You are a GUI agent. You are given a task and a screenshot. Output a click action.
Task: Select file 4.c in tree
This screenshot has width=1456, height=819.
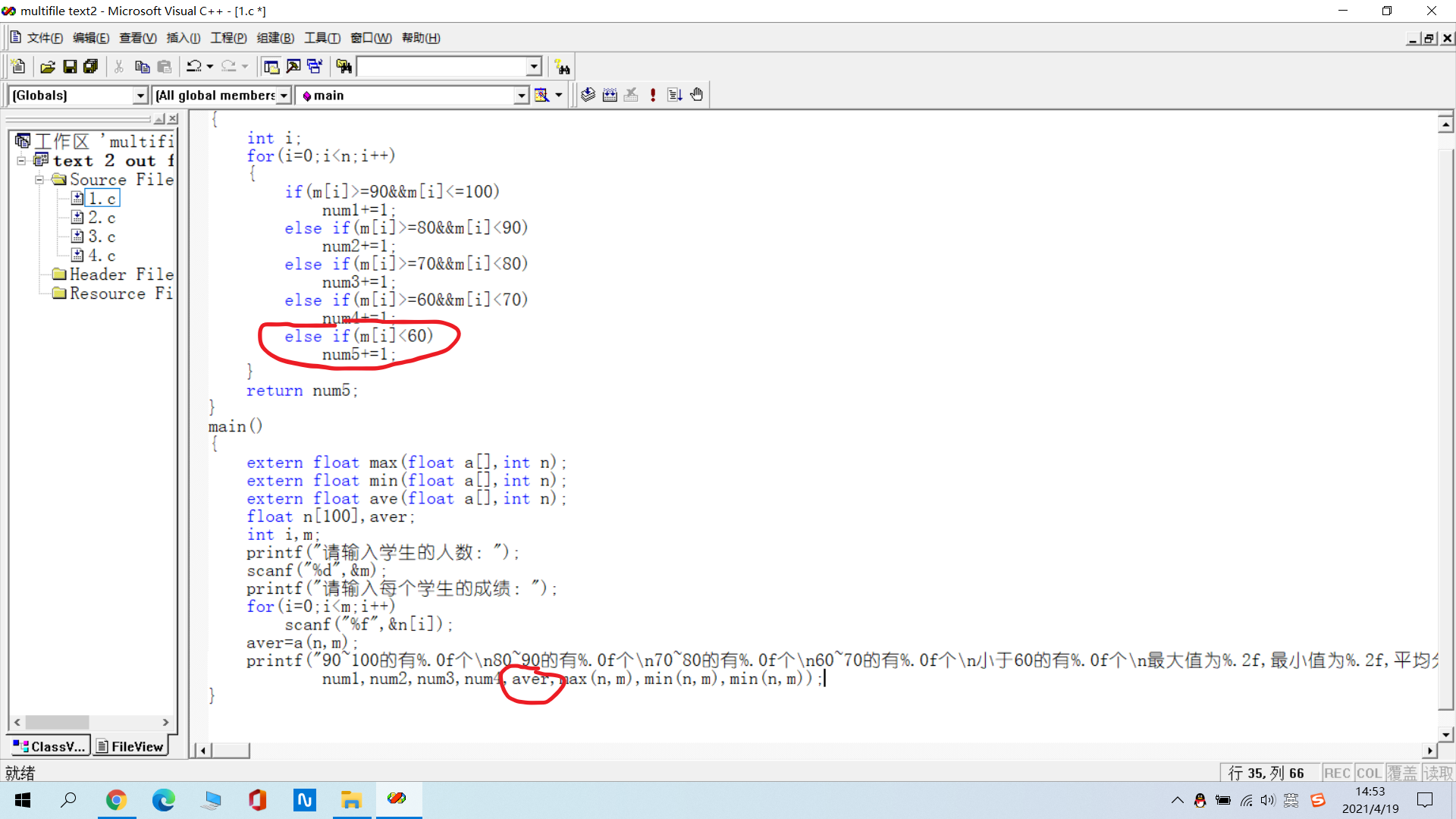[102, 256]
